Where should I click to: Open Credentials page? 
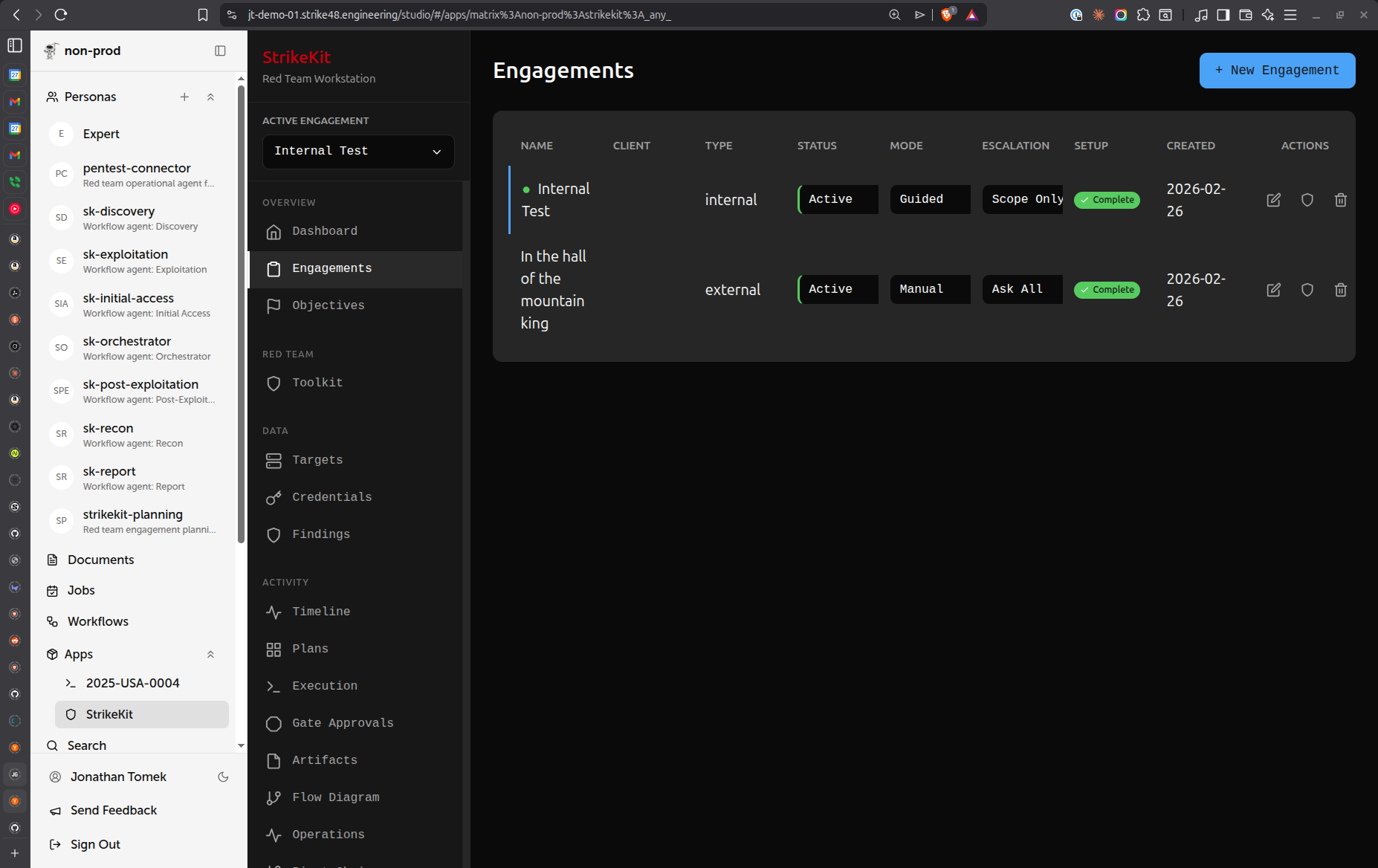[355, 497]
